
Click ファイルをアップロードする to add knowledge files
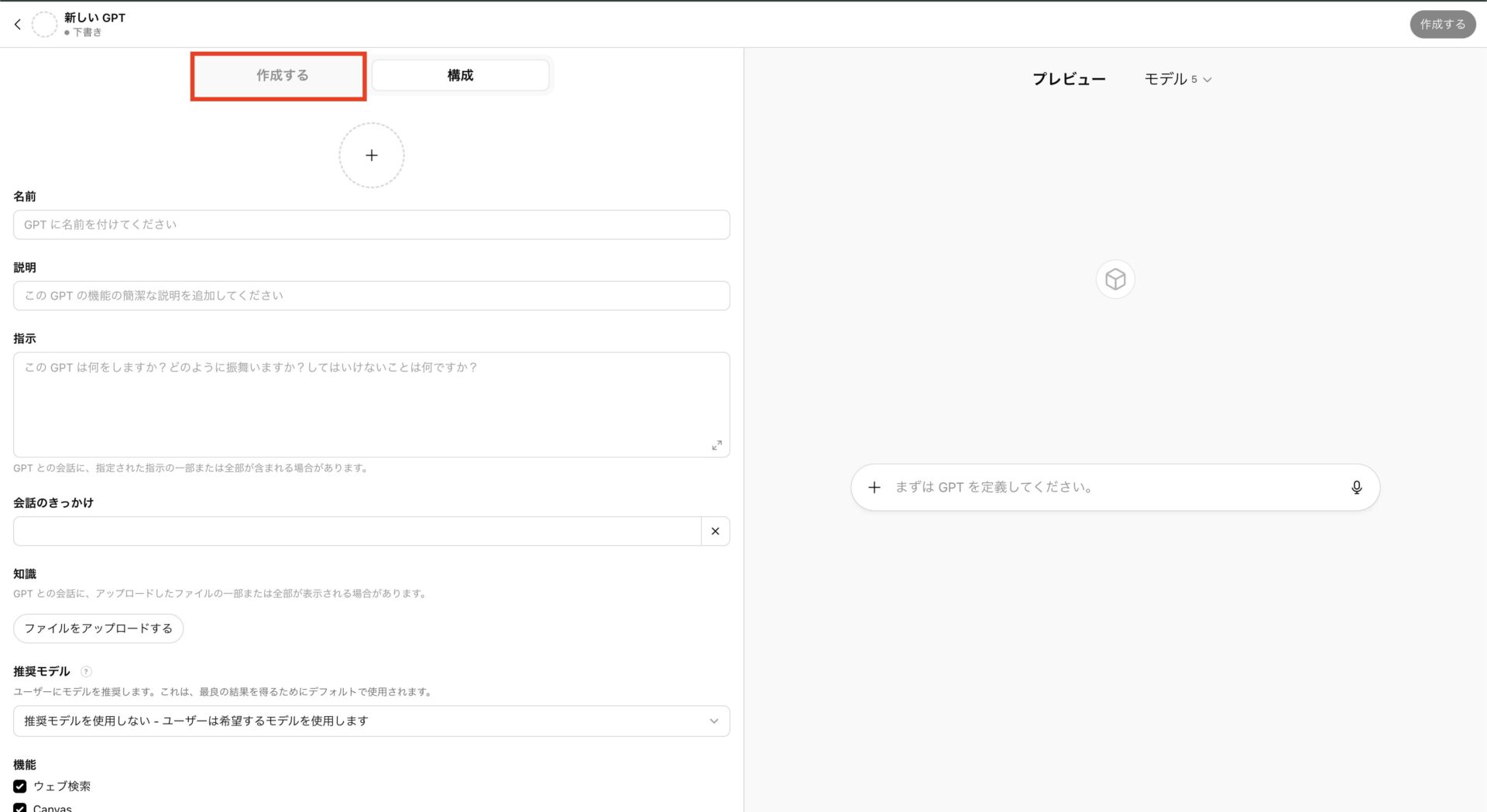click(x=98, y=629)
